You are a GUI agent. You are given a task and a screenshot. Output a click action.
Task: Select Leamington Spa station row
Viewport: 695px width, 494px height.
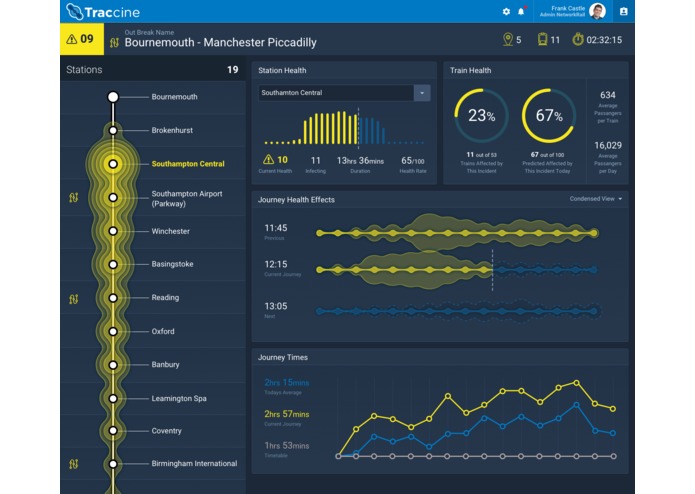(153, 398)
